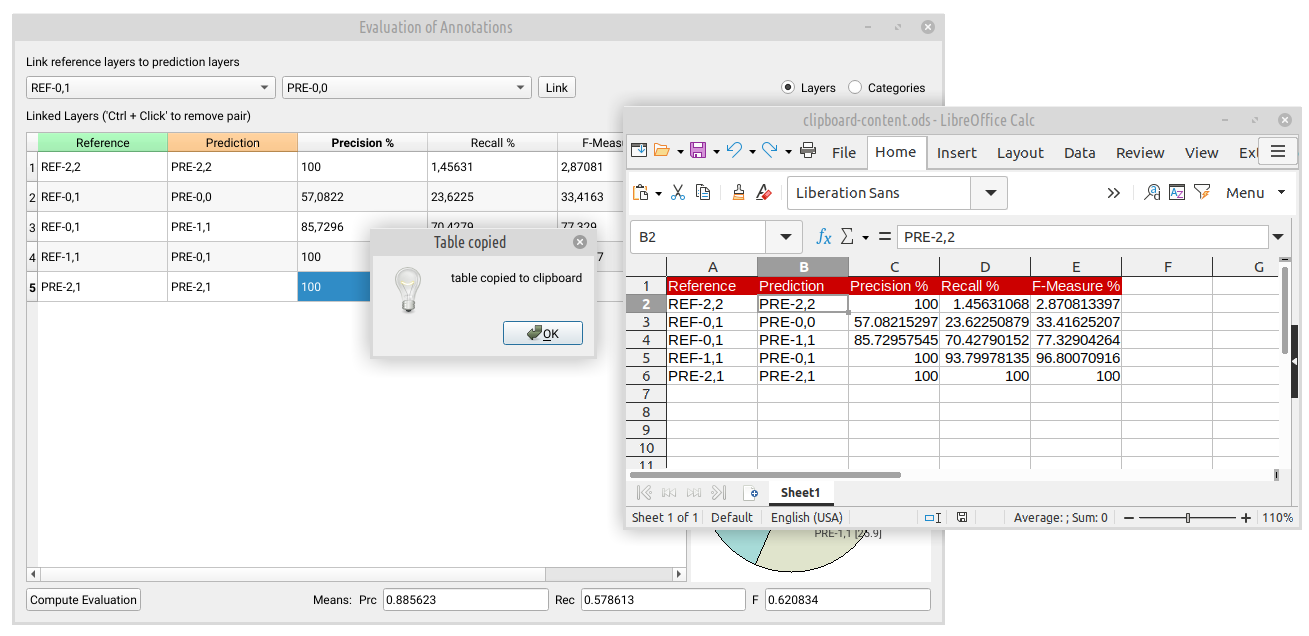
Task: Switch to the Data tab
Action: (x=1080, y=153)
